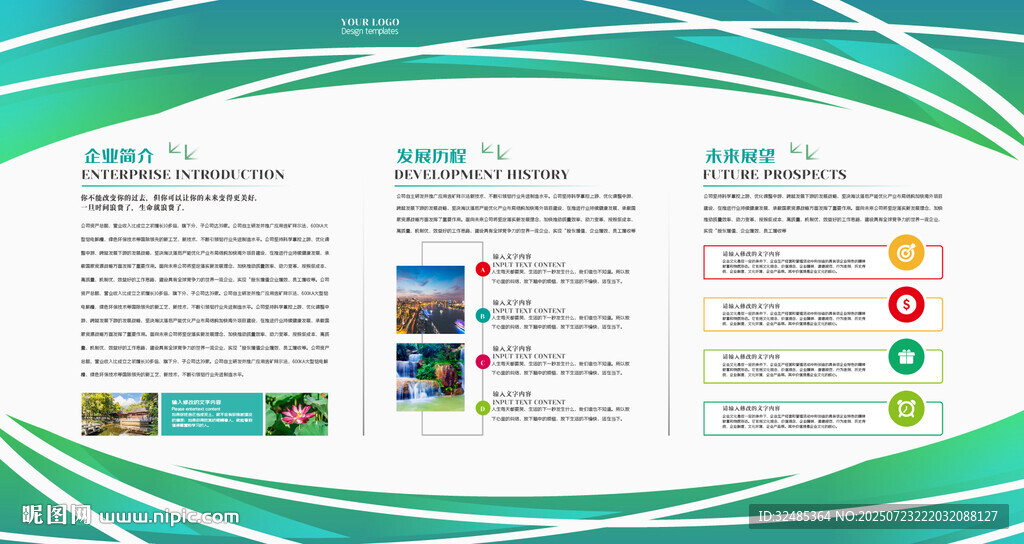Click the heading 企业简介
The image size is (1024, 544).
coord(119,156)
